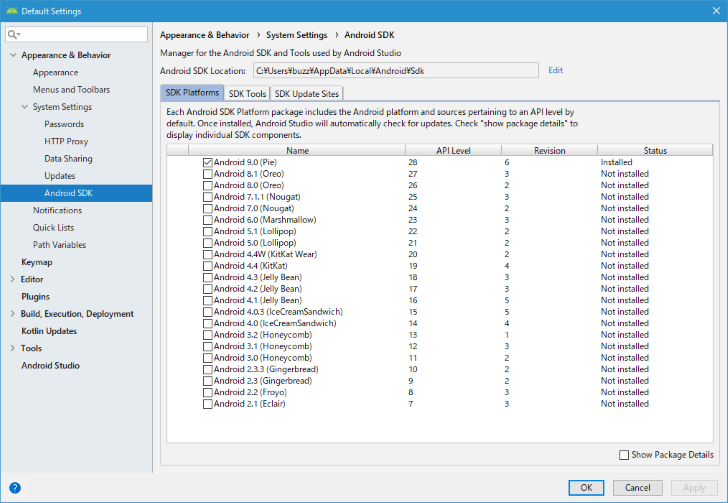Focus the settings search field
This screenshot has height=503, width=728.
(x=77, y=34)
